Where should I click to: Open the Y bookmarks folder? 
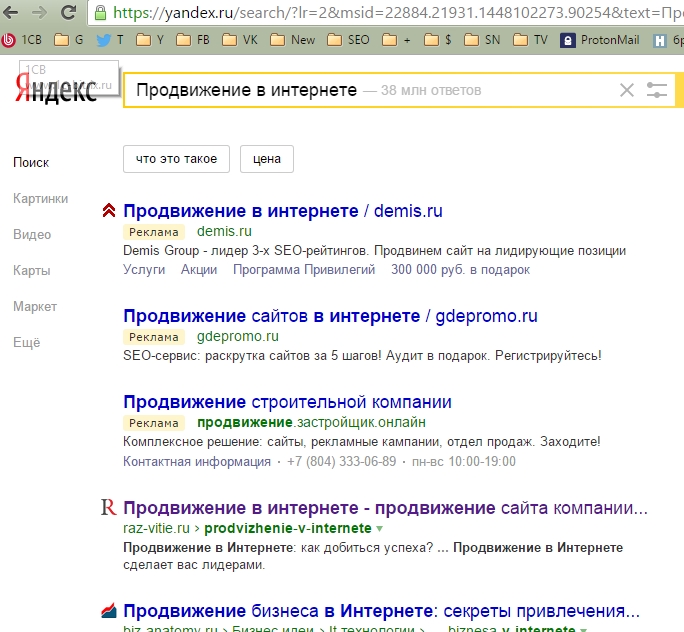[x=150, y=40]
